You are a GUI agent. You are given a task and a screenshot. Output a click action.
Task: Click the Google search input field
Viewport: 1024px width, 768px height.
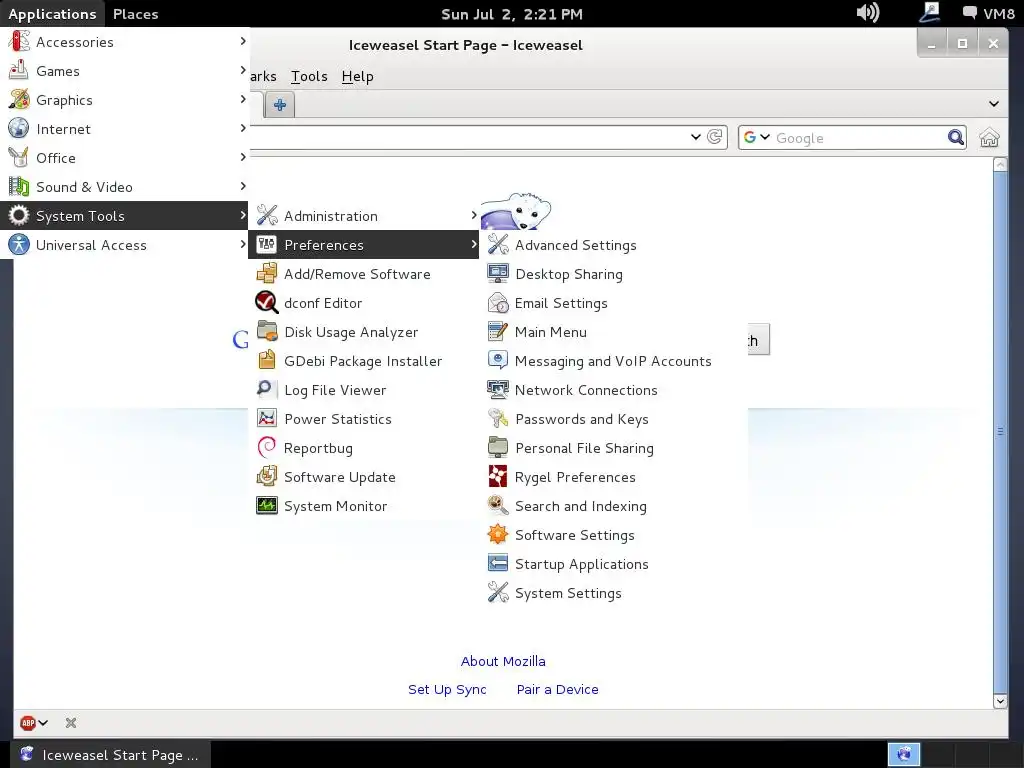(x=859, y=138)
